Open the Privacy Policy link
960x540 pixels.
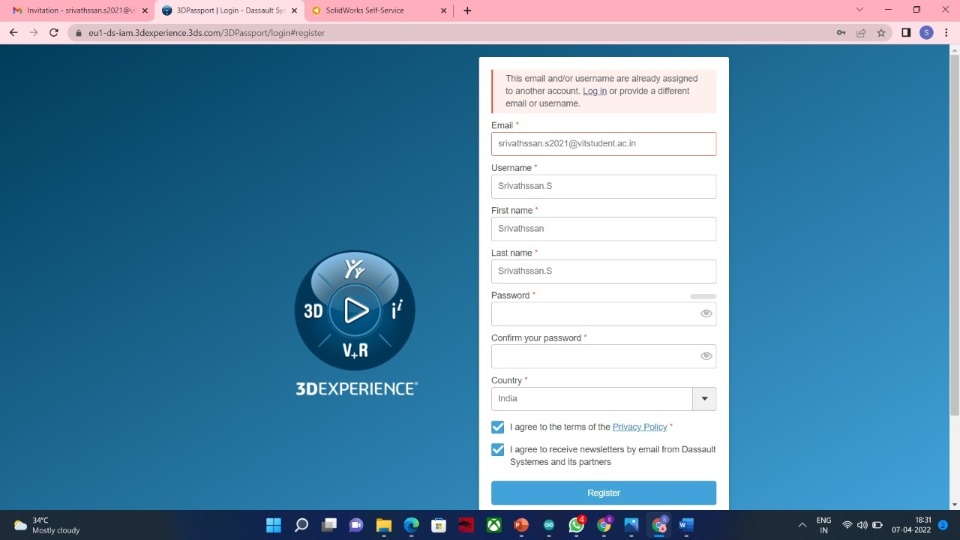click(639, 427)
